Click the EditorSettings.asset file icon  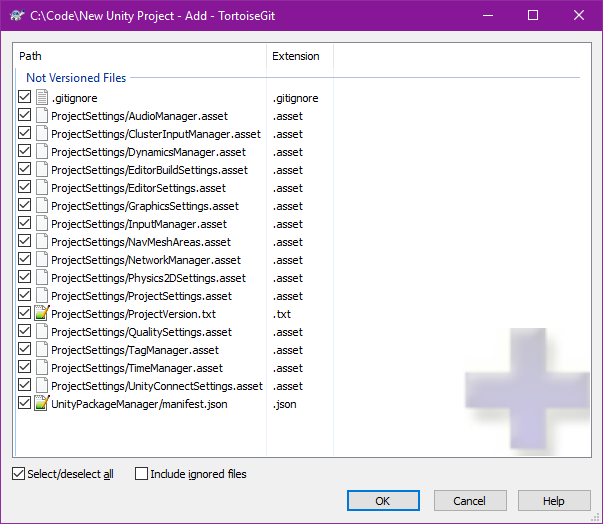(42, 188)
